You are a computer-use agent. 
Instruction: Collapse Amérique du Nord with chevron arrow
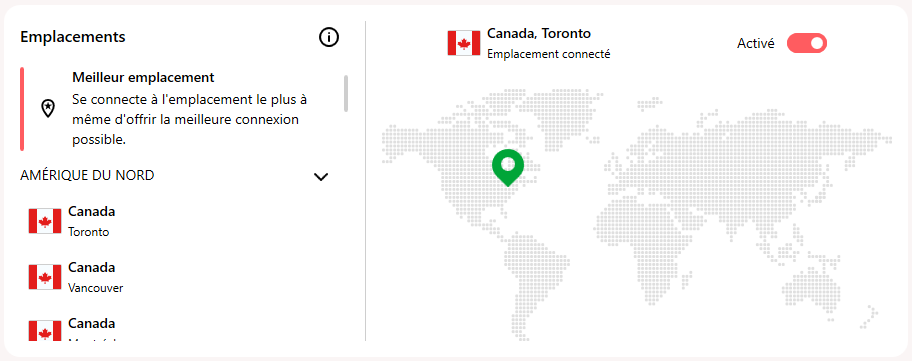click(x=321, y=177)
